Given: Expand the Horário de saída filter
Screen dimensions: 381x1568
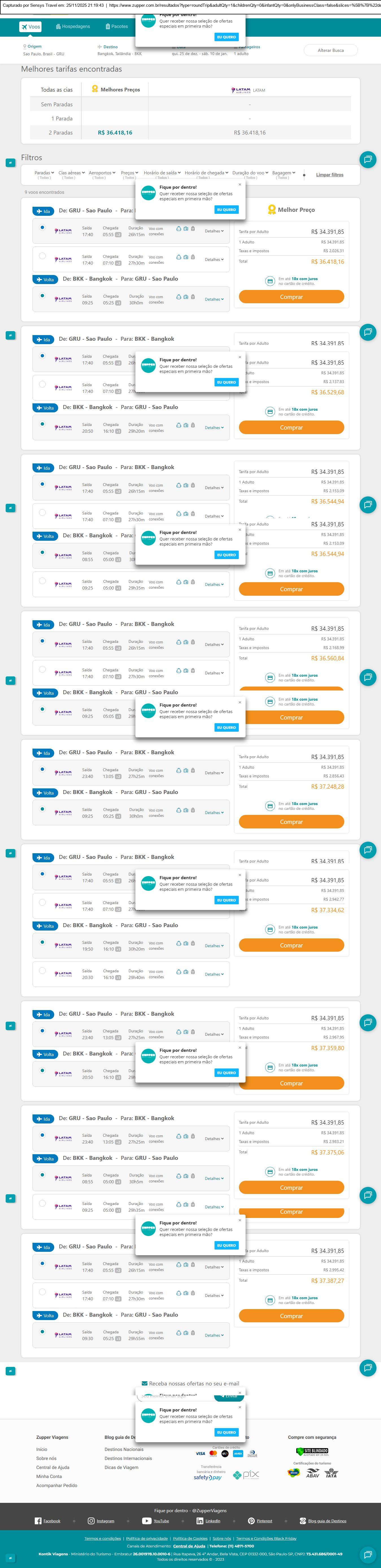Looking at the screenshot, I should [162, 173].
